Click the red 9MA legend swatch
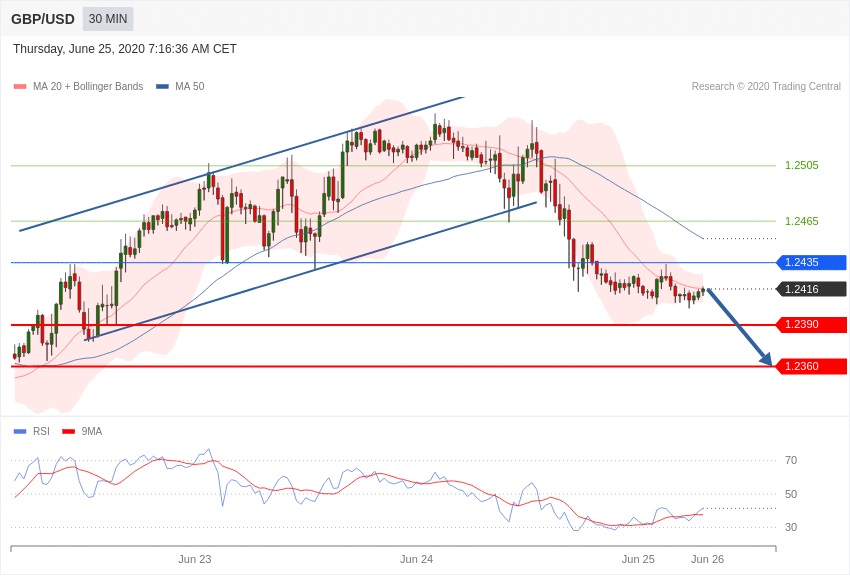The image size is (850, 576). pos(69,431)
